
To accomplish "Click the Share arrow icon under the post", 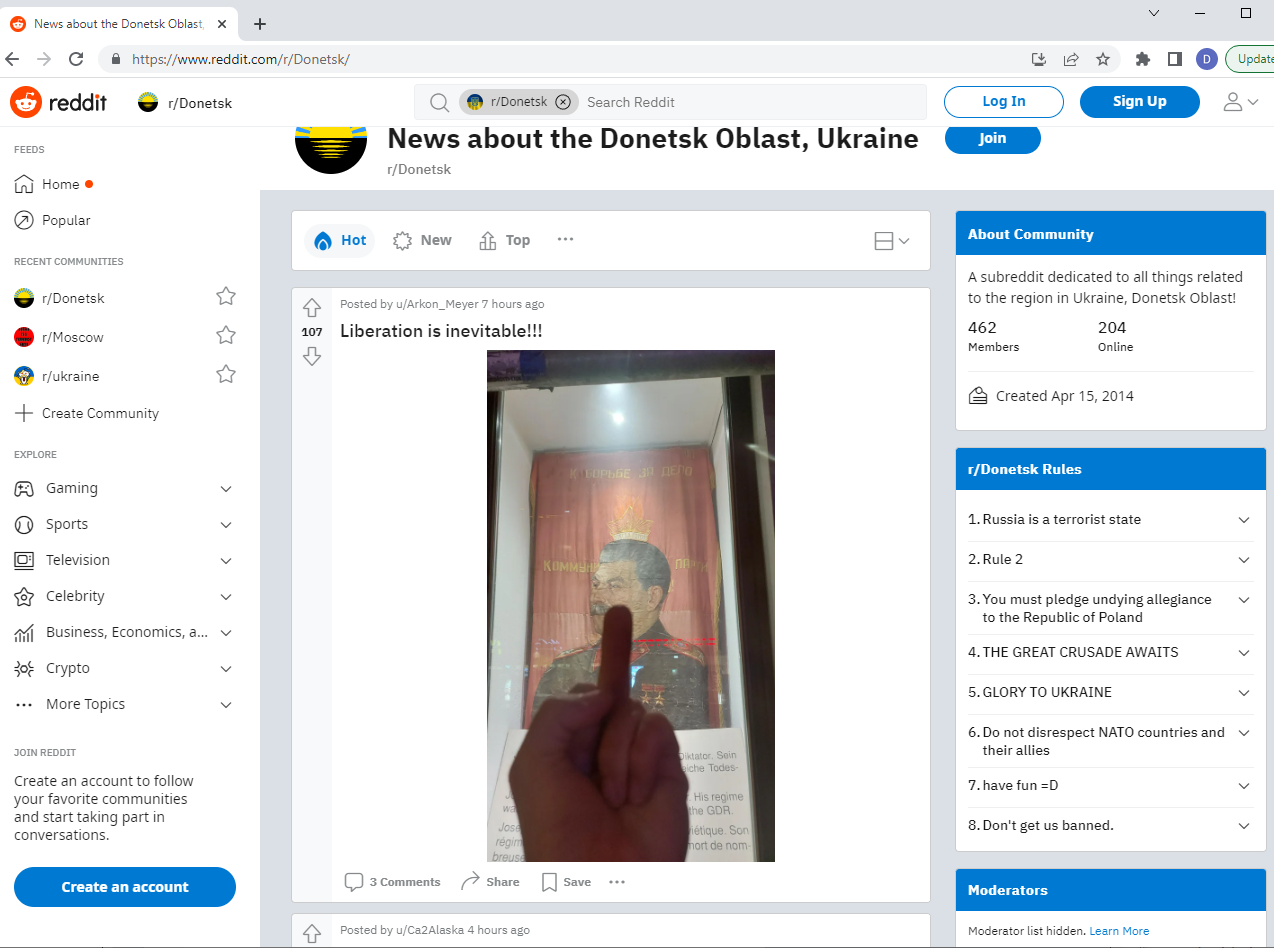I will [470, 882].
